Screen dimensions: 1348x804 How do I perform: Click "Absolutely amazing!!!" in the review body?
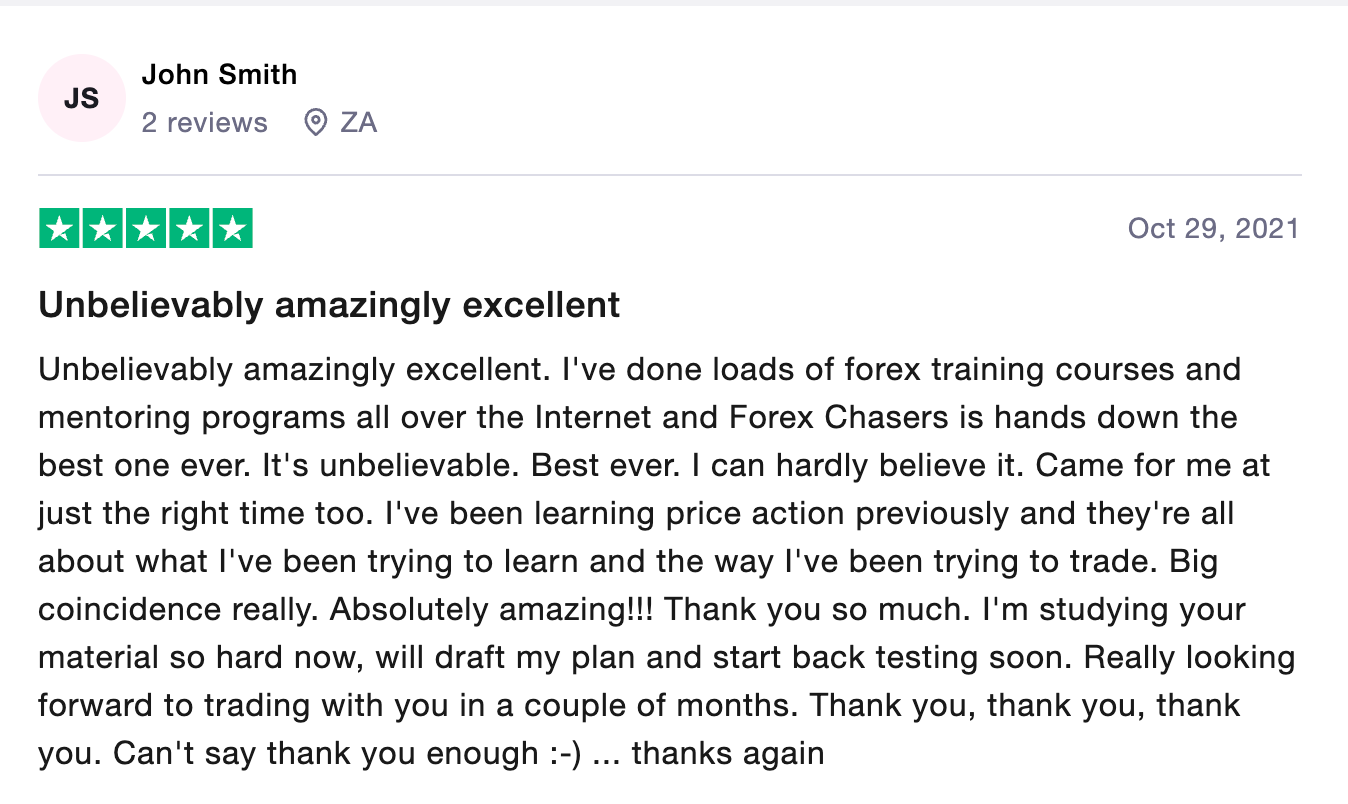click(492, 610)
